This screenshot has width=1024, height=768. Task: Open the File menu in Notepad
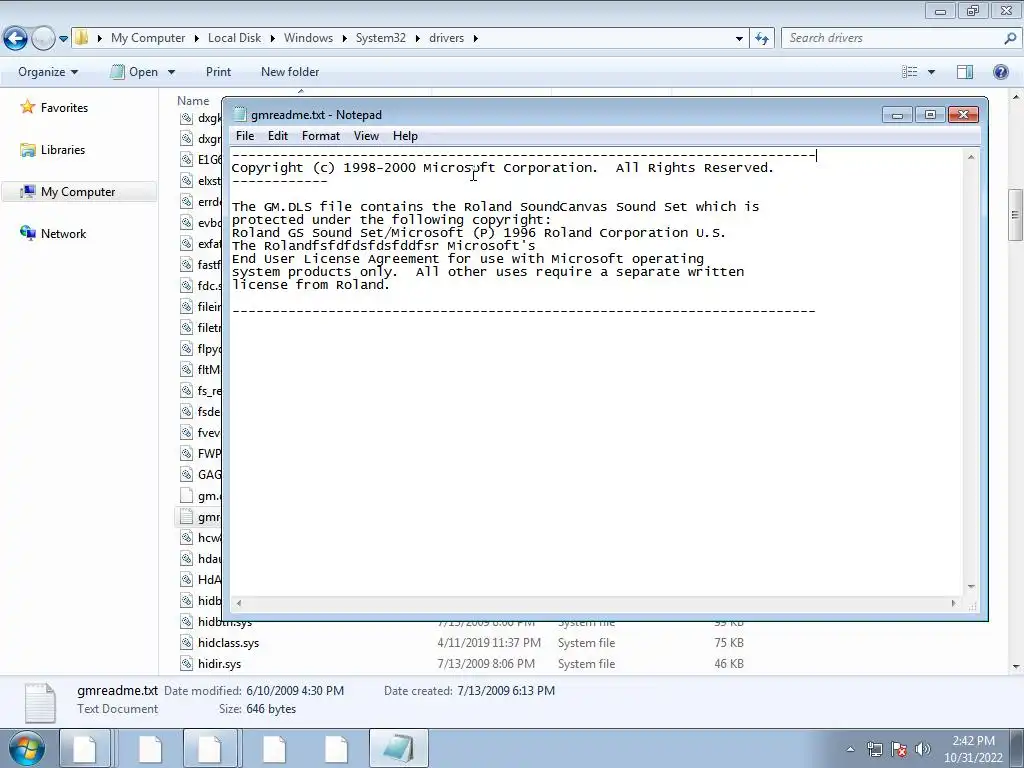pyautogui.click(x=245, y=136)
